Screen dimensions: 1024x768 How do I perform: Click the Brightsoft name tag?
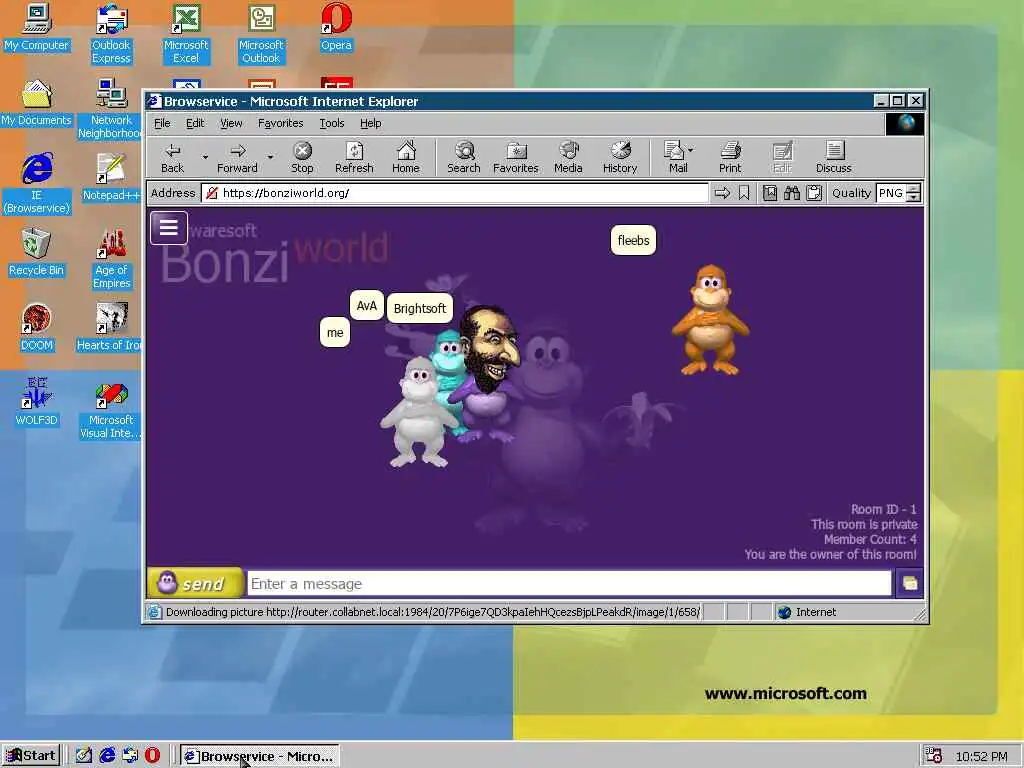419,308
